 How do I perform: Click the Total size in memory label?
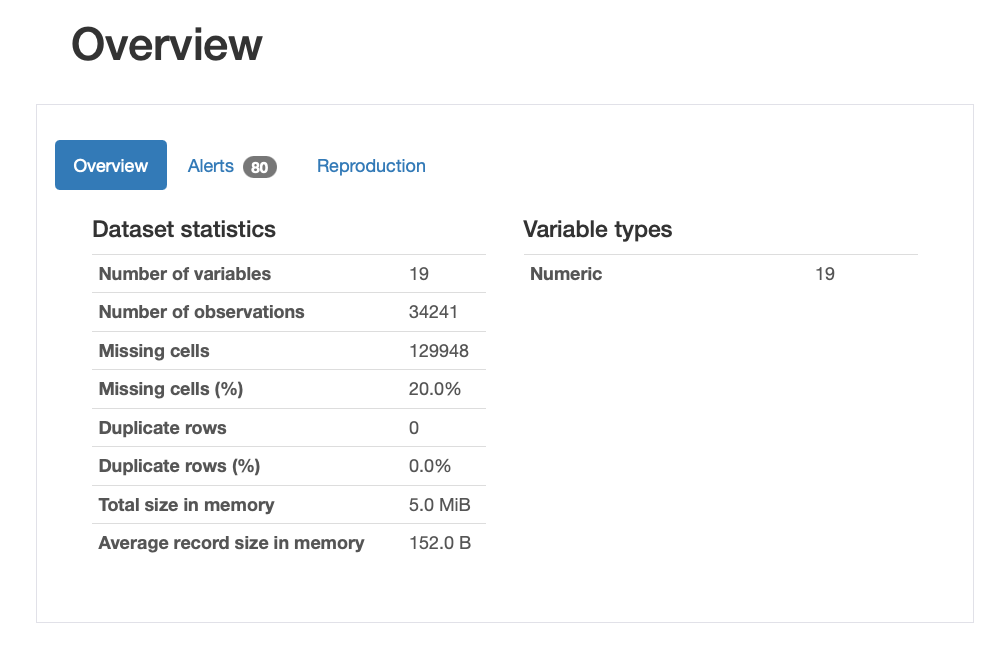click(186, 505)
